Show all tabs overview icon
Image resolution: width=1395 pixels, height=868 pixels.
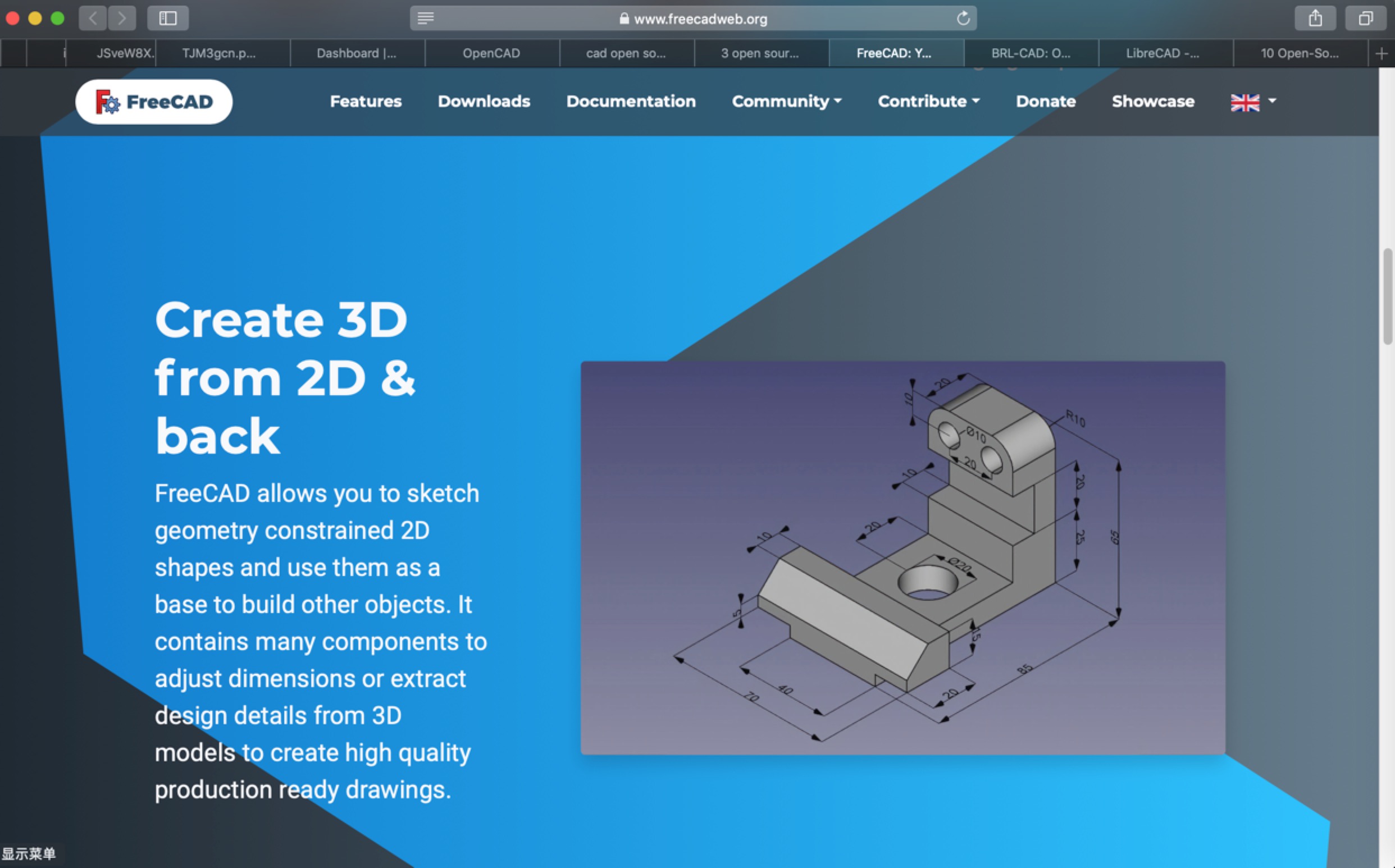1366,19
